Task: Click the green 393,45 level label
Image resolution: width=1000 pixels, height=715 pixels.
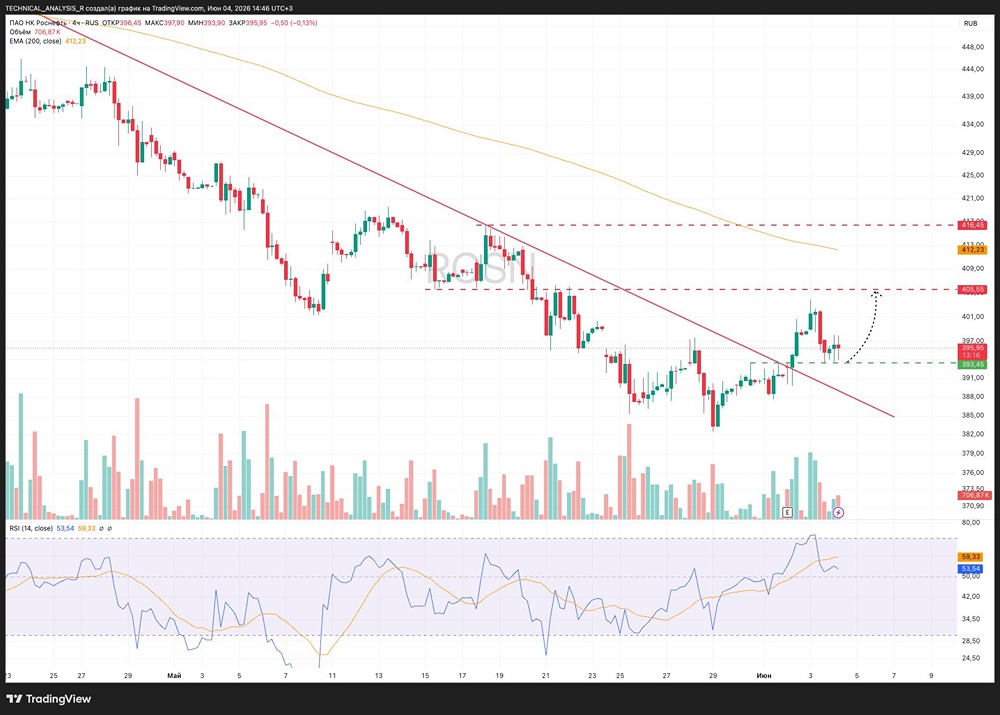Action: tap(972, 365)
